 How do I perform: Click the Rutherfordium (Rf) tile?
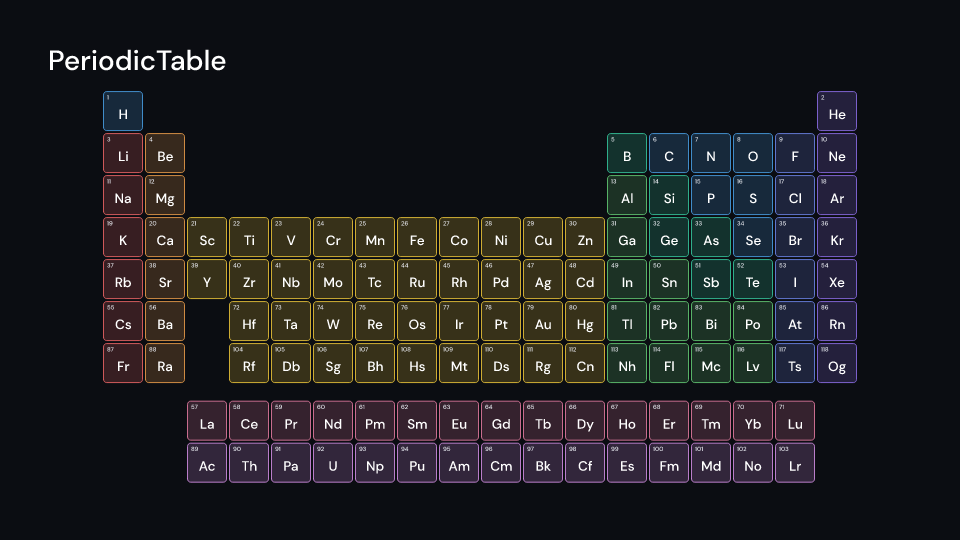249,363
